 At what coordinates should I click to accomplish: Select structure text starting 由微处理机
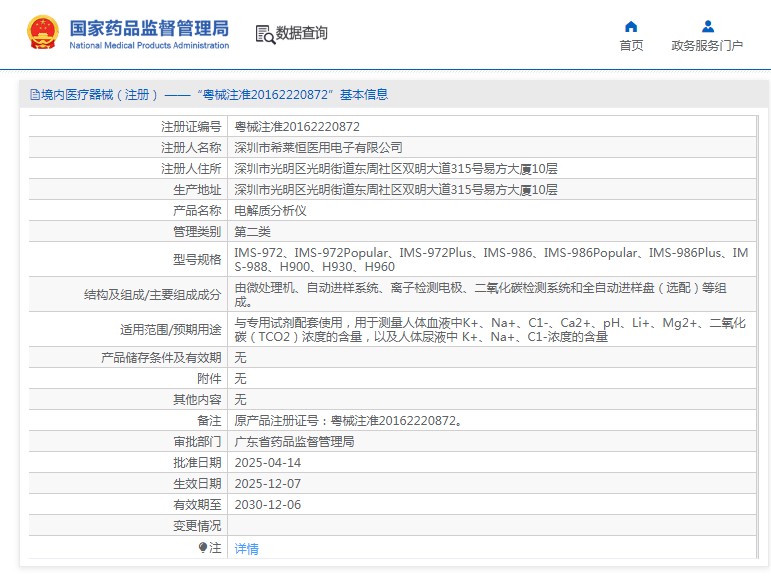(480, 295)
